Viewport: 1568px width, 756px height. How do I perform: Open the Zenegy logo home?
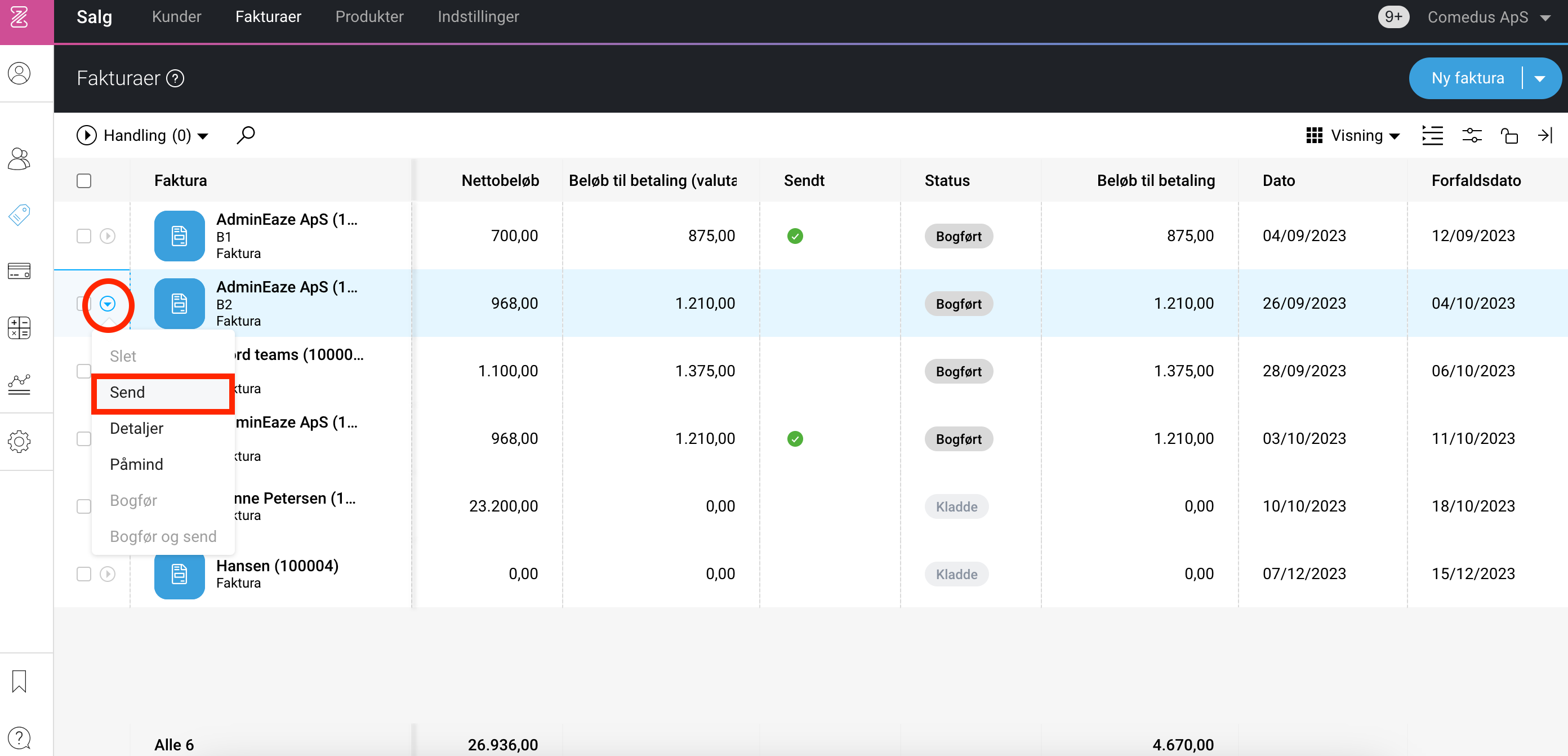click(x=20, y=17)
